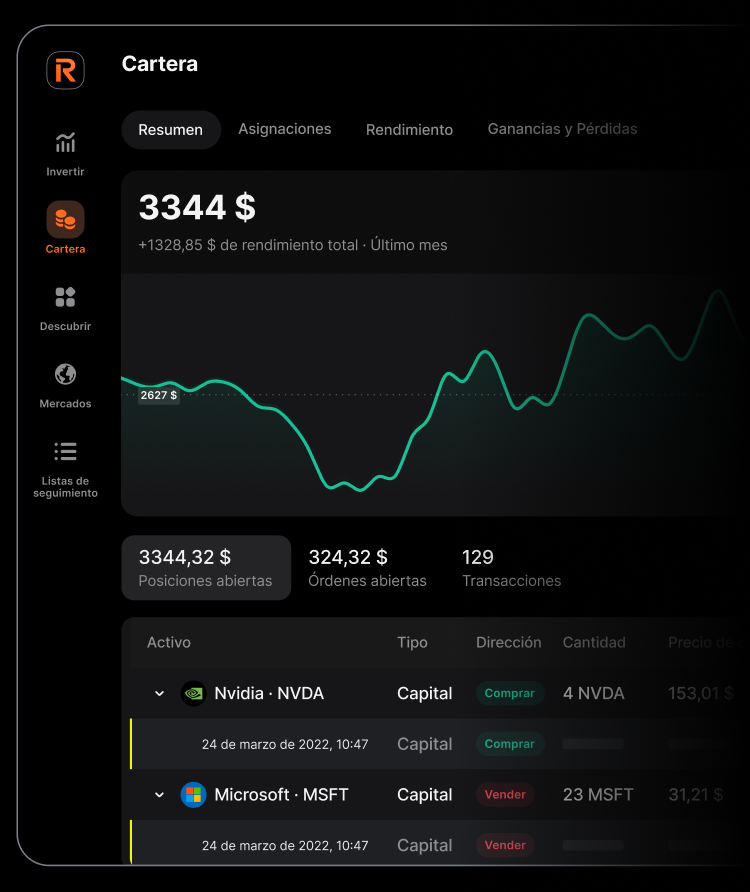This screenshot has height=892, width=750.
Task: Open the Invertir chart icon
Action: (65, 143)
